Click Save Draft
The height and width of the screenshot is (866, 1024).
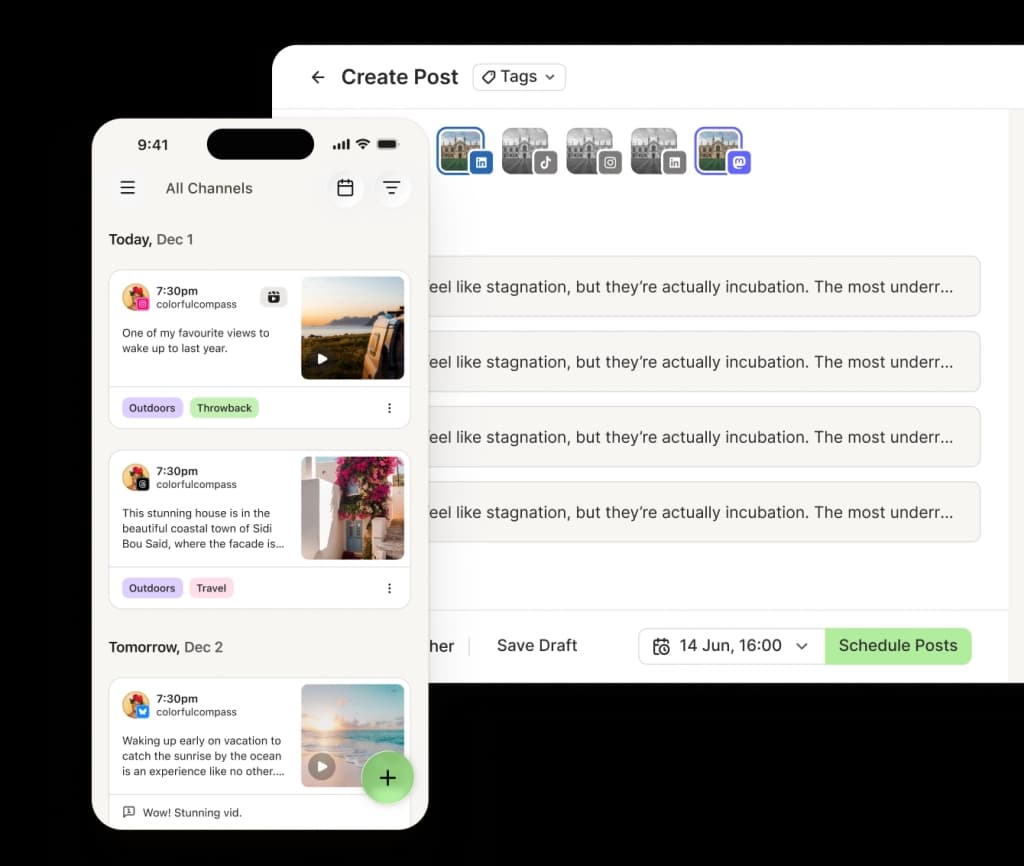(536, 645)
